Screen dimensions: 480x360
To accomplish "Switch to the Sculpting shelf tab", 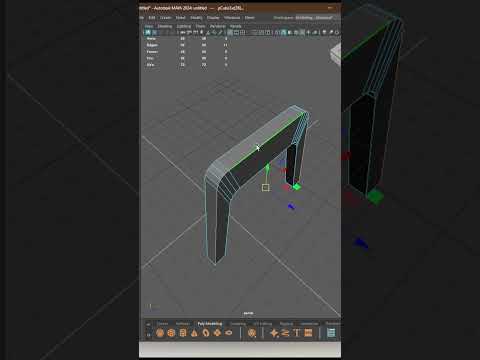I will point(238,324).
